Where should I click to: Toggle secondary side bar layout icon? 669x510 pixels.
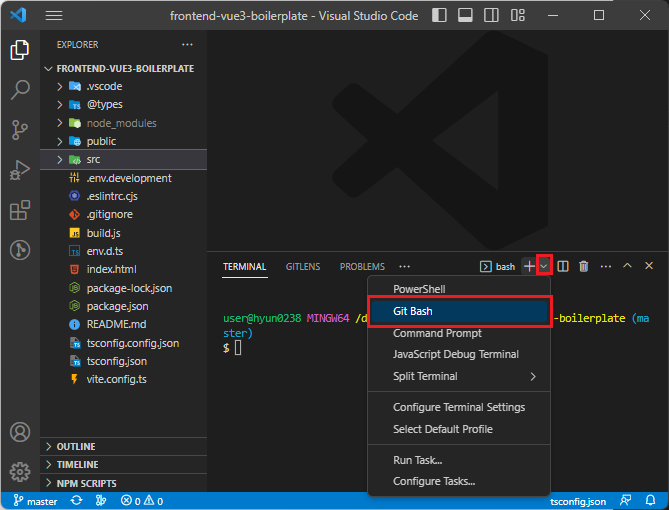491,15
